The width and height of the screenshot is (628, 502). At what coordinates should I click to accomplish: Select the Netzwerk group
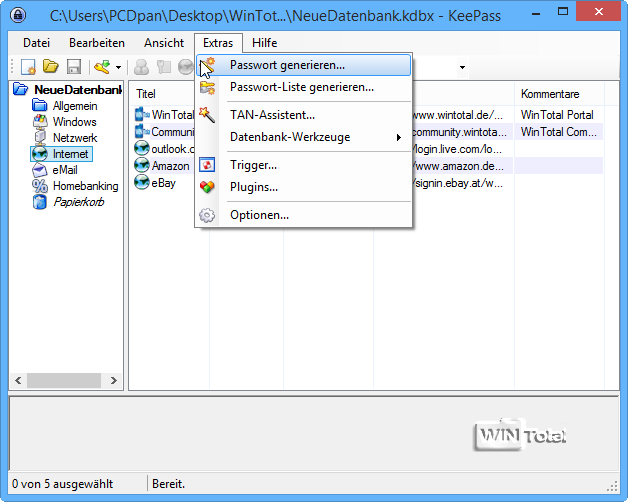[x=75, y=138]
